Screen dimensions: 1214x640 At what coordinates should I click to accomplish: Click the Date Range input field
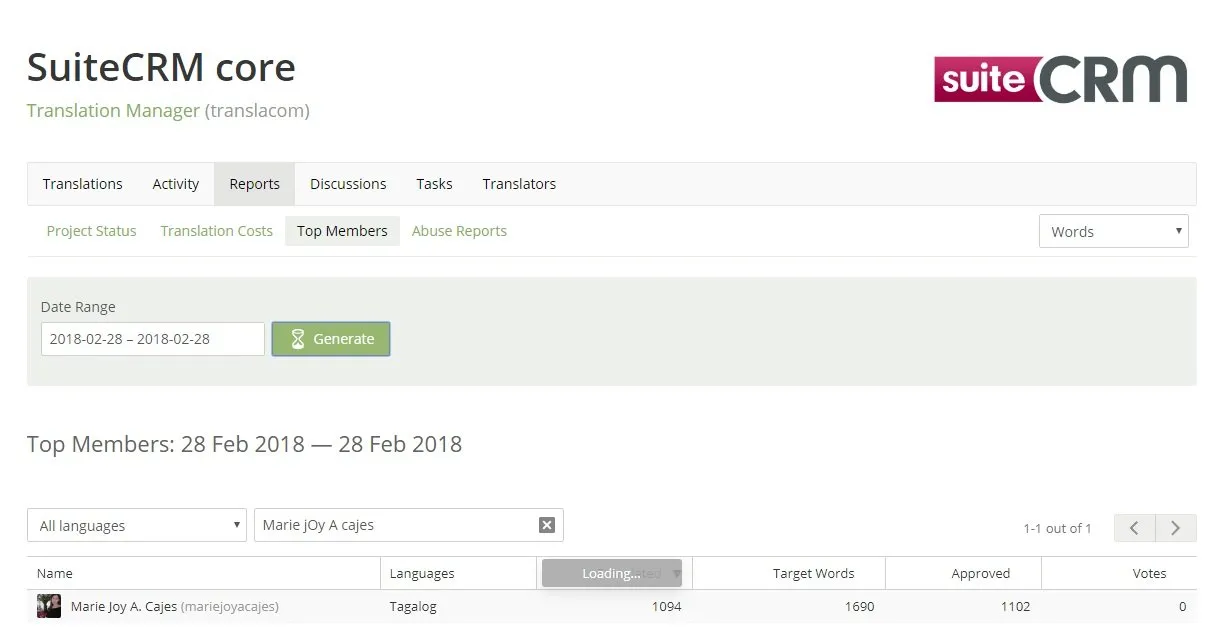click(153, 339)
